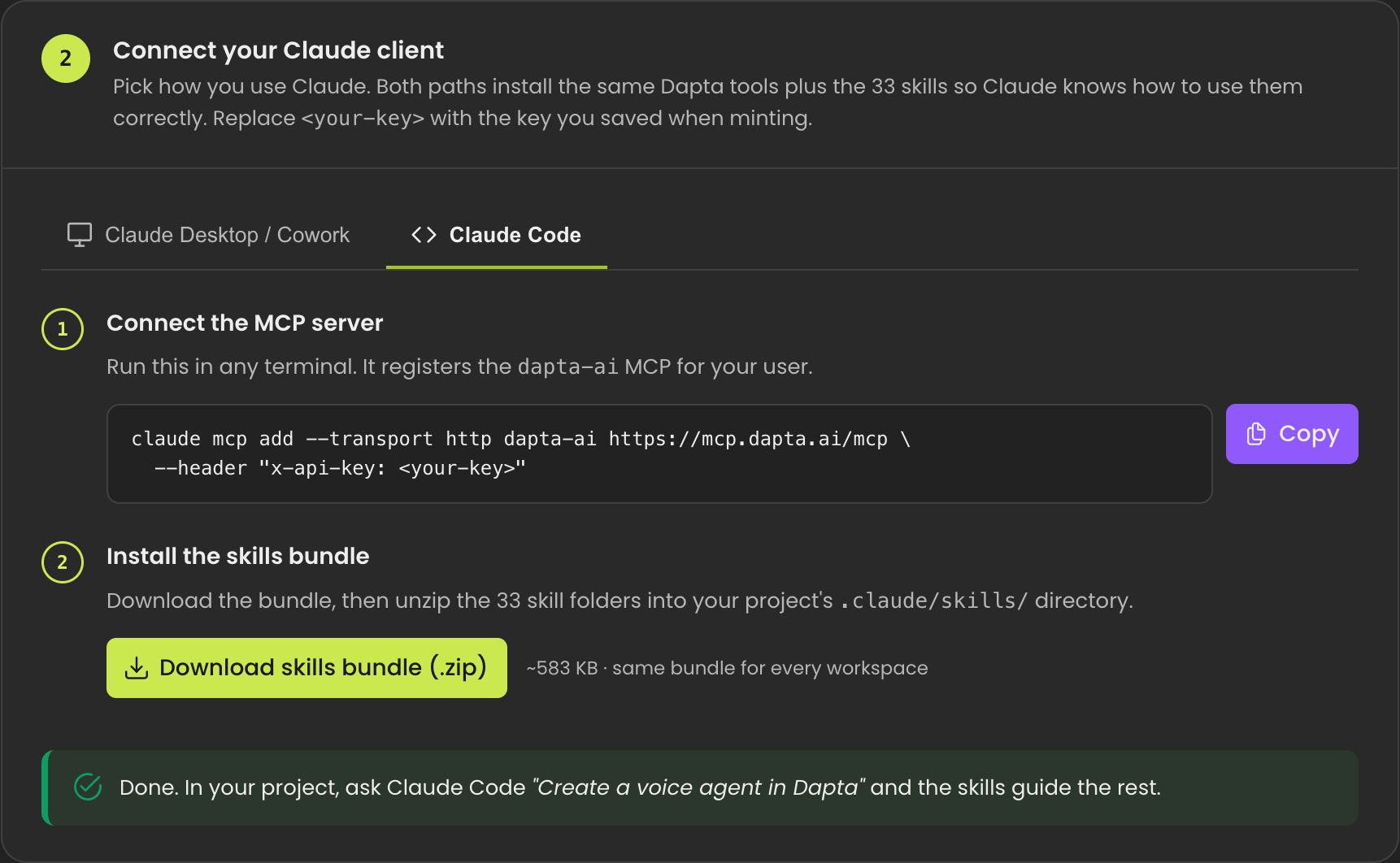Click the clipboard icon in the Copy button
The width and height of the screenshot is (1400, 863).
(1256, 434)
